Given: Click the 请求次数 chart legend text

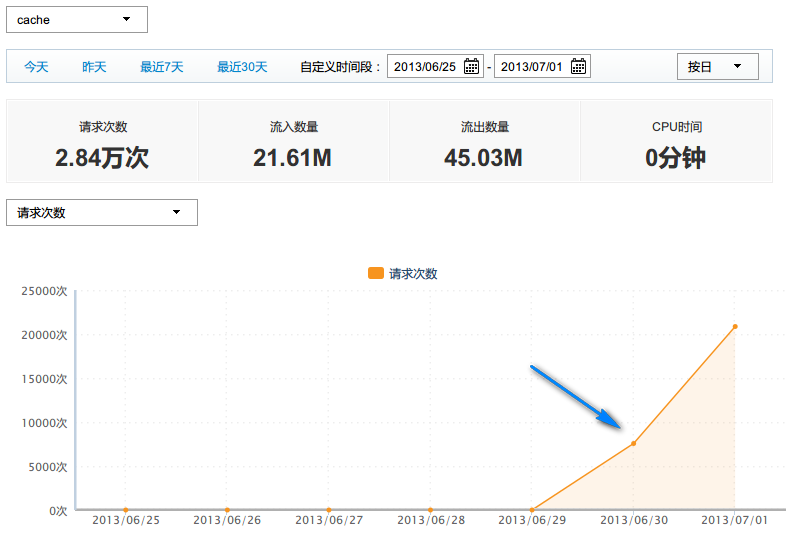Looking at the screenshot, I should click(x=413, y=274).
